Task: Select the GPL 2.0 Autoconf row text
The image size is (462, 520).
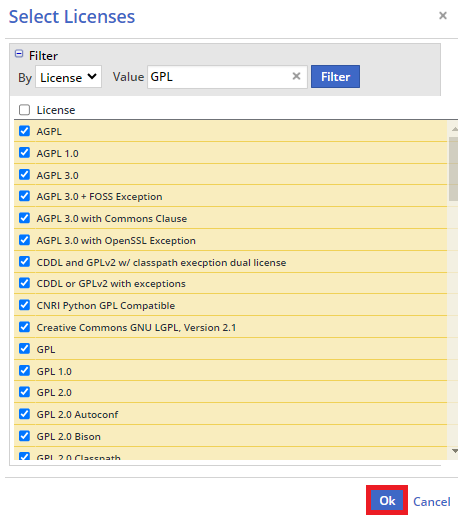Action: (77, 415)
